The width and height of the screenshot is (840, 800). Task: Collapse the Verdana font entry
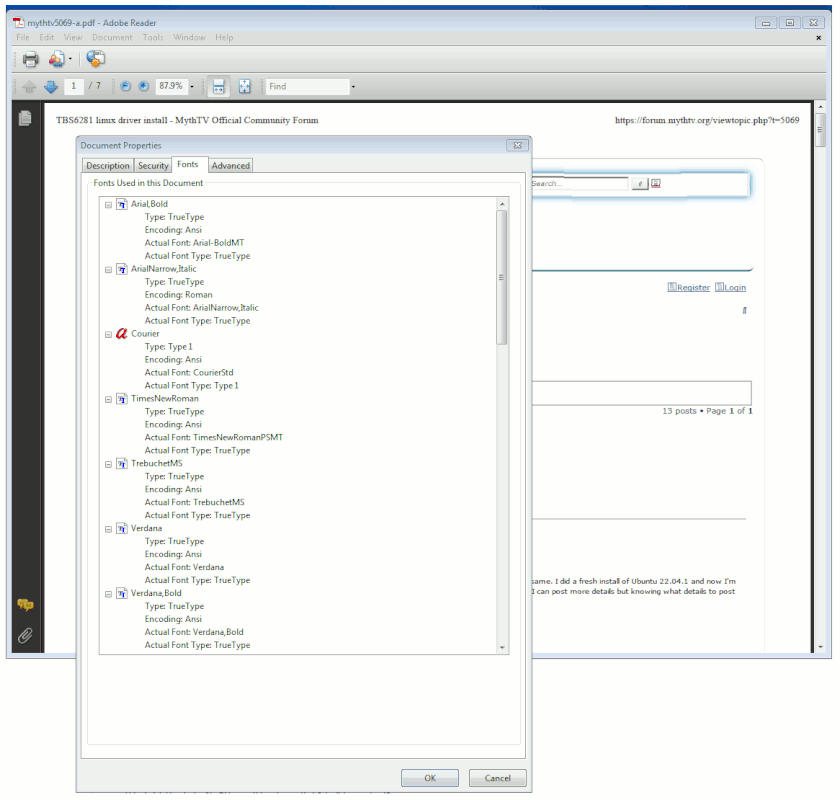108,529
